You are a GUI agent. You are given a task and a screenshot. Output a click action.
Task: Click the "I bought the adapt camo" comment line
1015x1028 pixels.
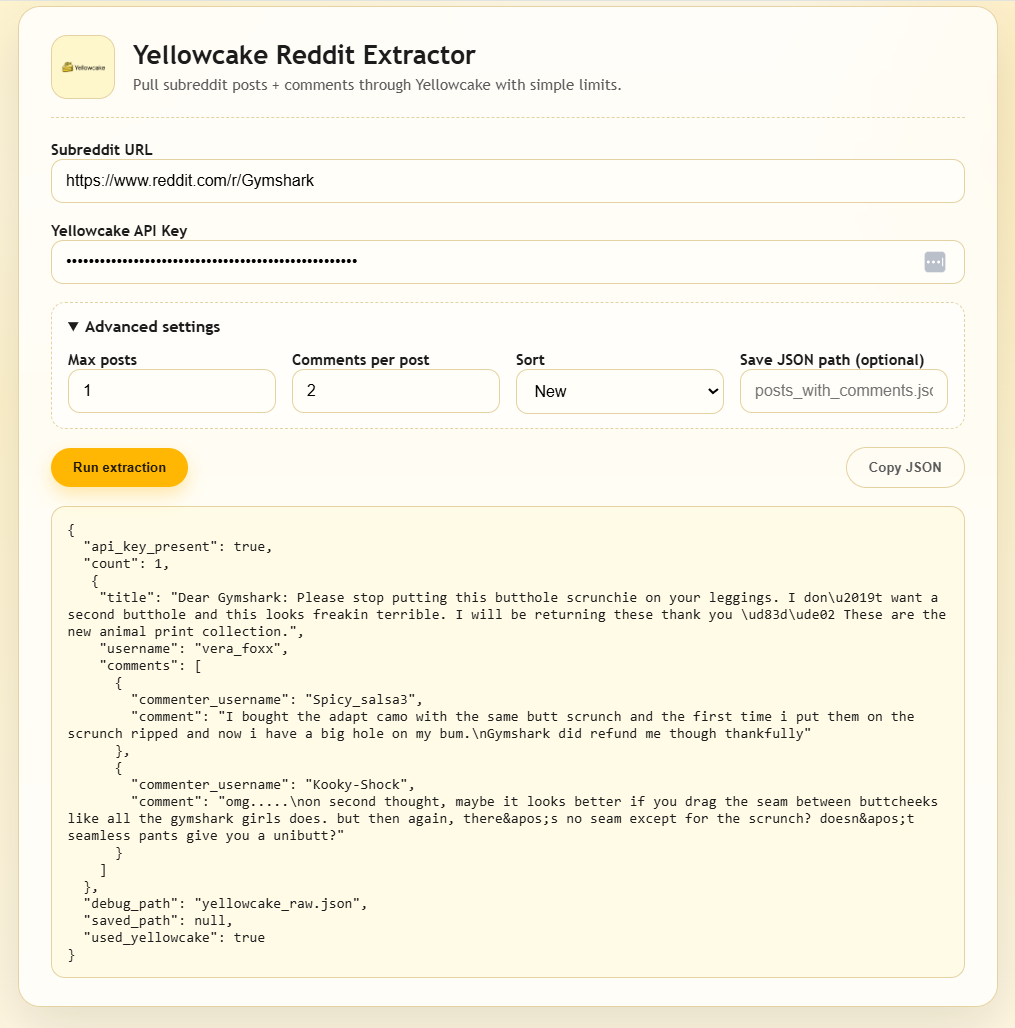click(491, 725)
